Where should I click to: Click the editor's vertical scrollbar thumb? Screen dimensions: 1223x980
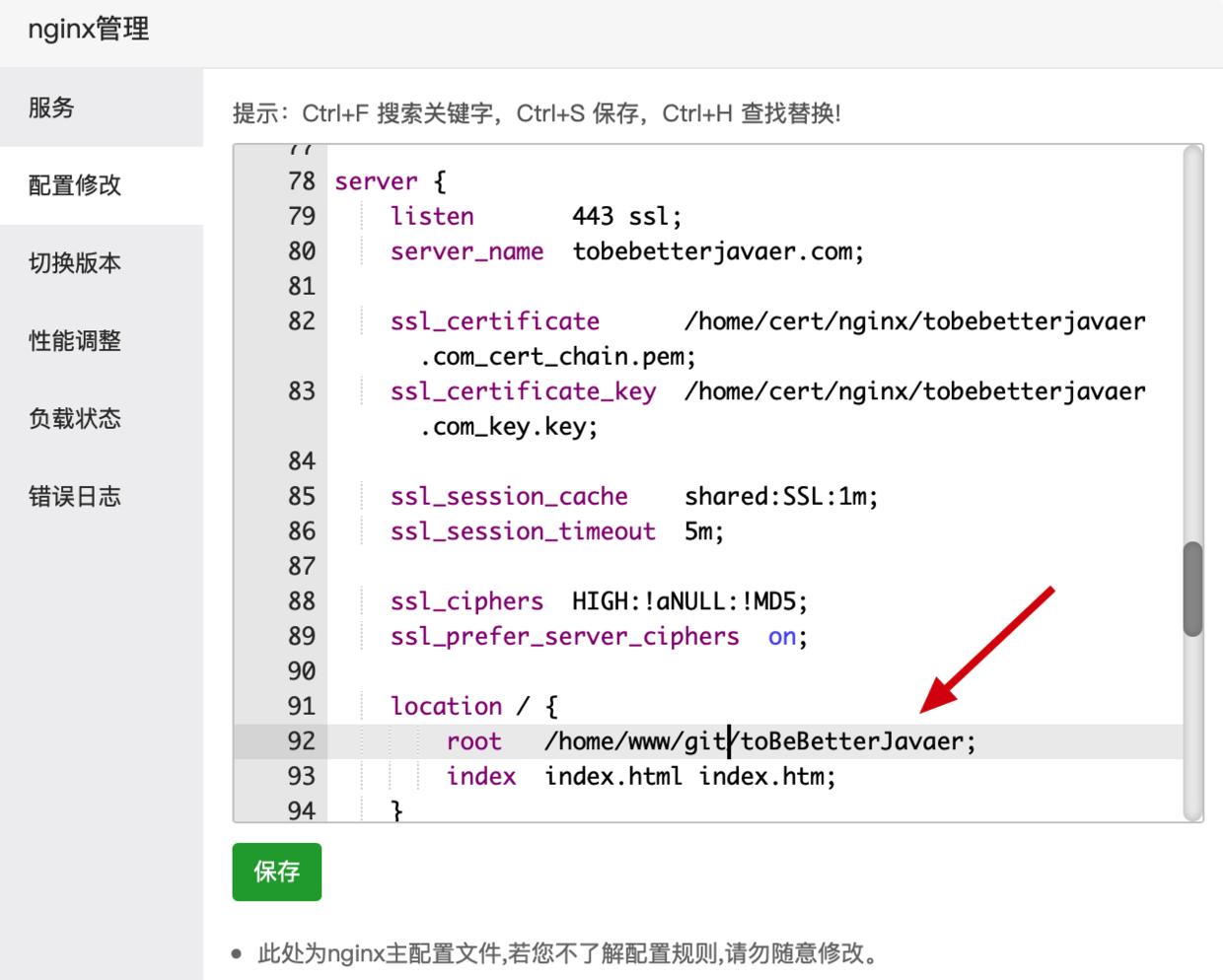coord(1192,589)
